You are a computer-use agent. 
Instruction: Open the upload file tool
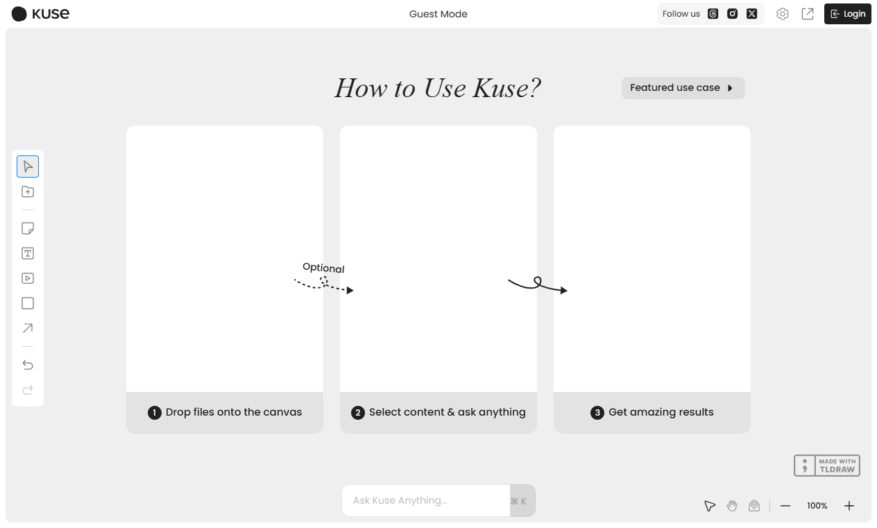[27, 192]
